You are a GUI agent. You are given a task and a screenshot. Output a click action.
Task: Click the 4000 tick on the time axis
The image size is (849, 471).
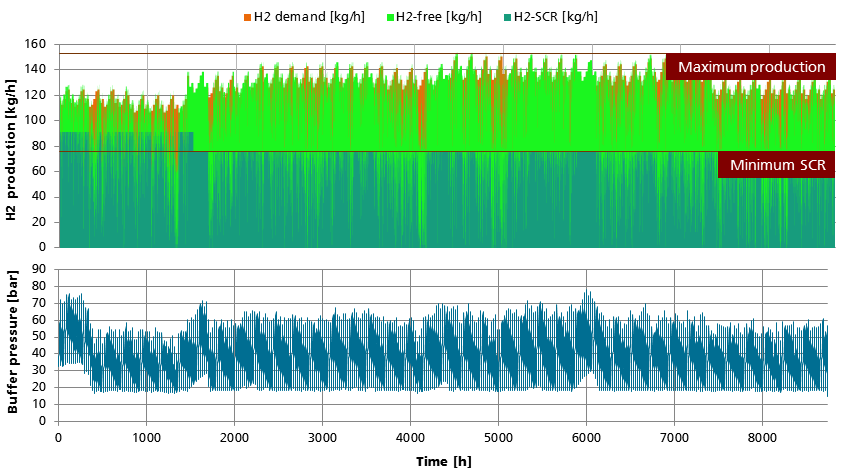410,437
